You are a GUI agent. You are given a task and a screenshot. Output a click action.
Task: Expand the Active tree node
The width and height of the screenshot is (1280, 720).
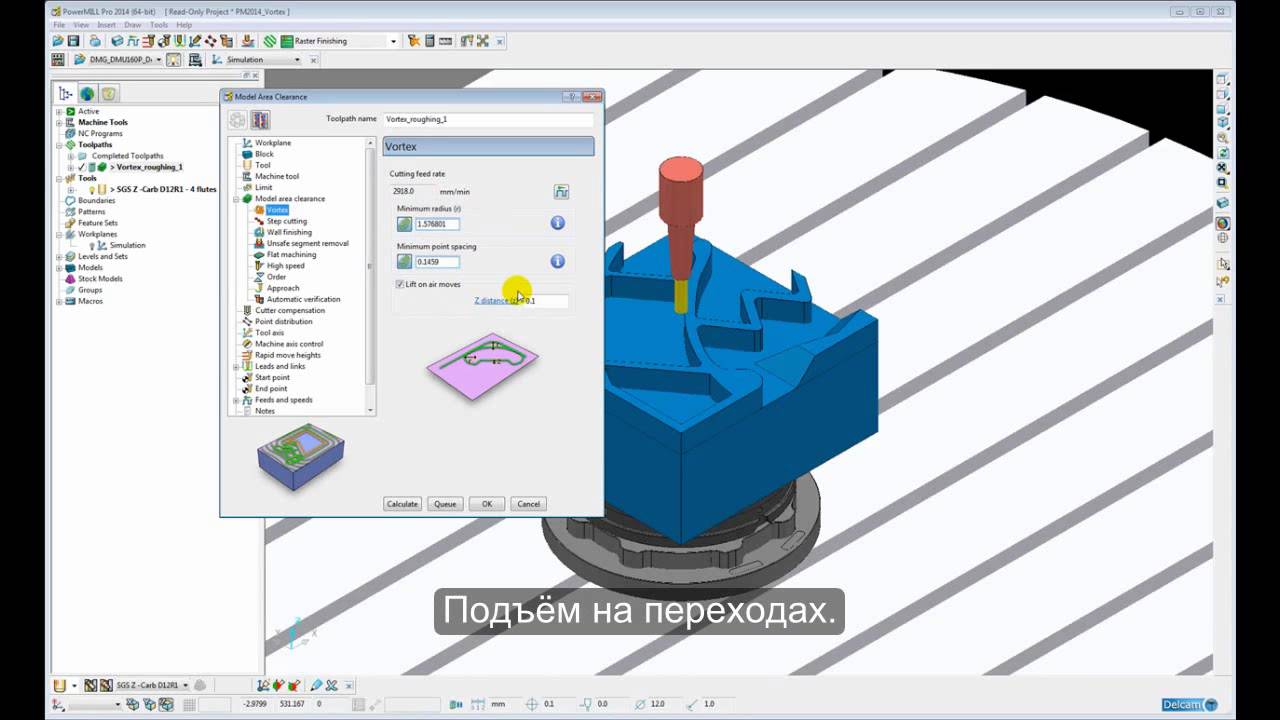[x=59, y=111]
